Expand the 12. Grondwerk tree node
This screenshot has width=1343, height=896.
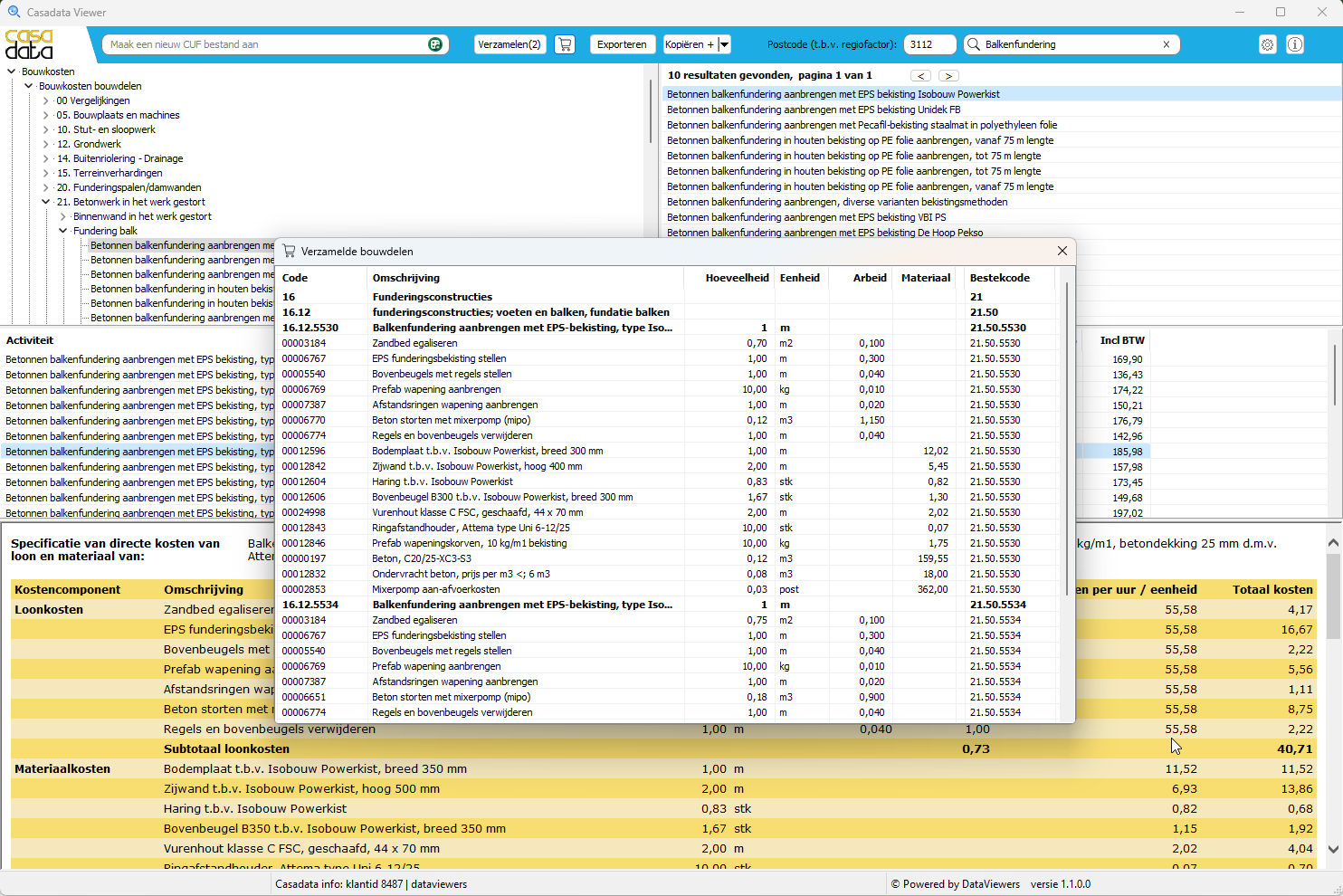pyautogui.click(x=45, y=144)
